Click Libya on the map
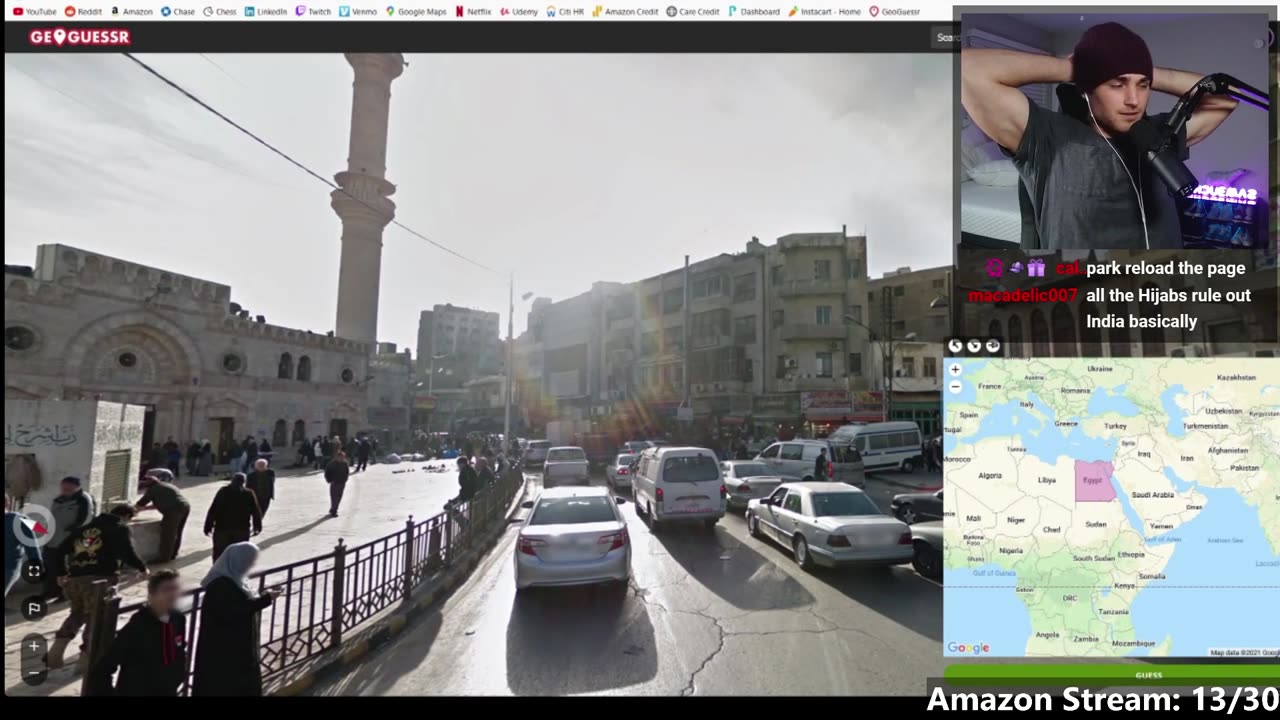Screen dimensions: 1280x720 pyautogui.click(x=1047, y=480)
